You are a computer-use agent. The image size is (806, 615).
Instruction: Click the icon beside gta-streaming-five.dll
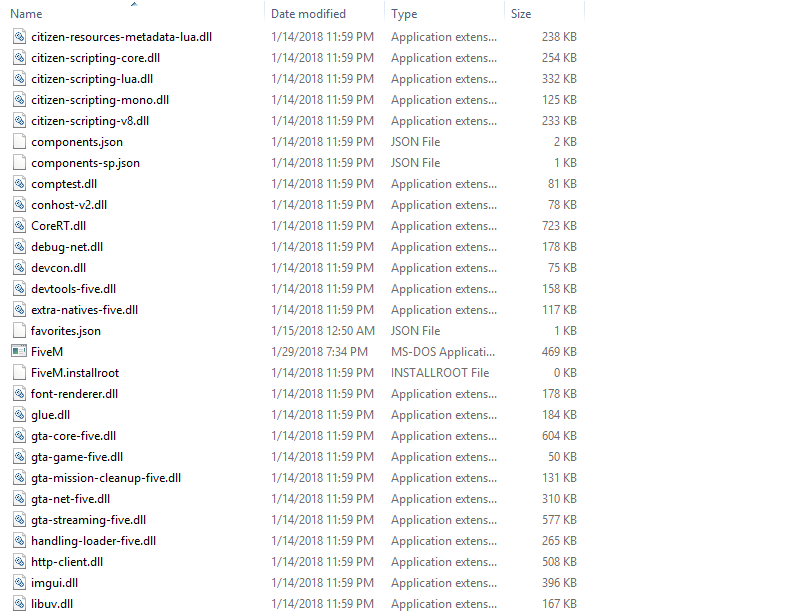pos(19,519)
